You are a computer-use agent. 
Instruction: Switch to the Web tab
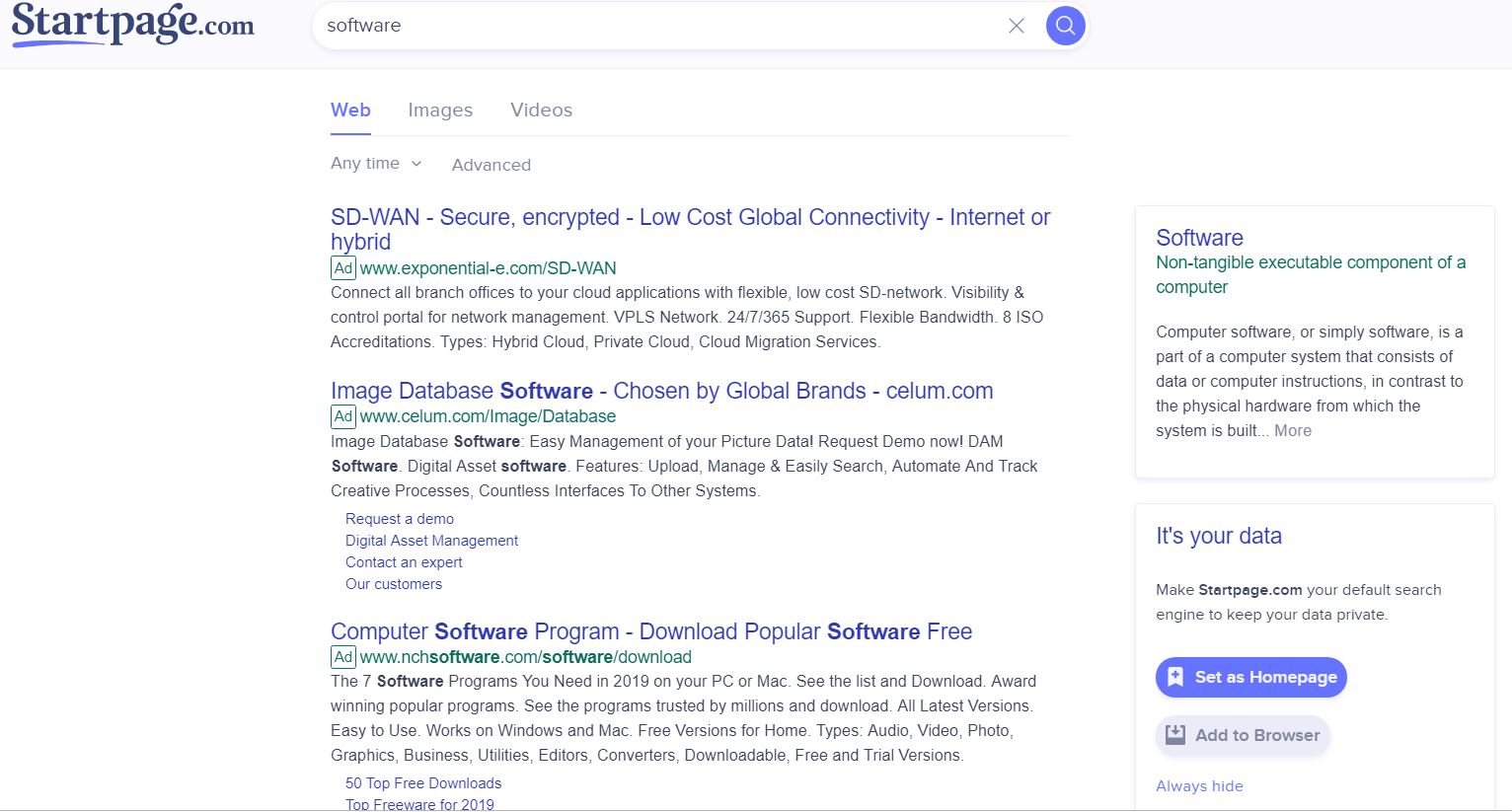pos(350,111)
